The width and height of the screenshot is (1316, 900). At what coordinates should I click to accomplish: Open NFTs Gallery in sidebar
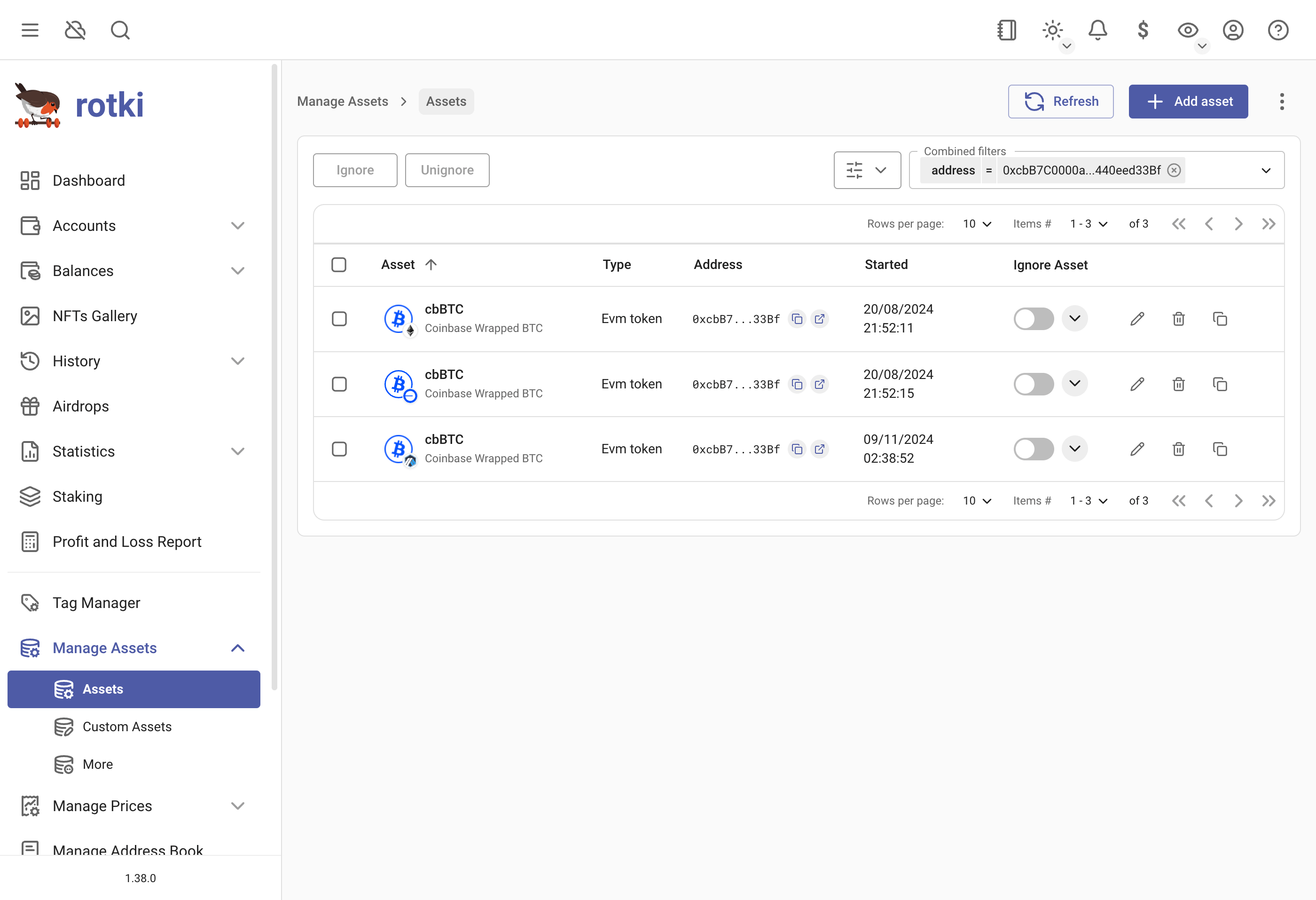coord(133,316)
